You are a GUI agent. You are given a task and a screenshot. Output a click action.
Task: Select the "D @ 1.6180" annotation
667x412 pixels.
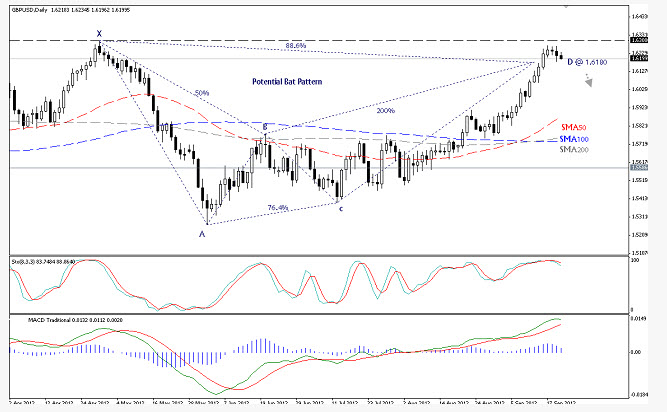pyautogui.click(x=587, y=62)
